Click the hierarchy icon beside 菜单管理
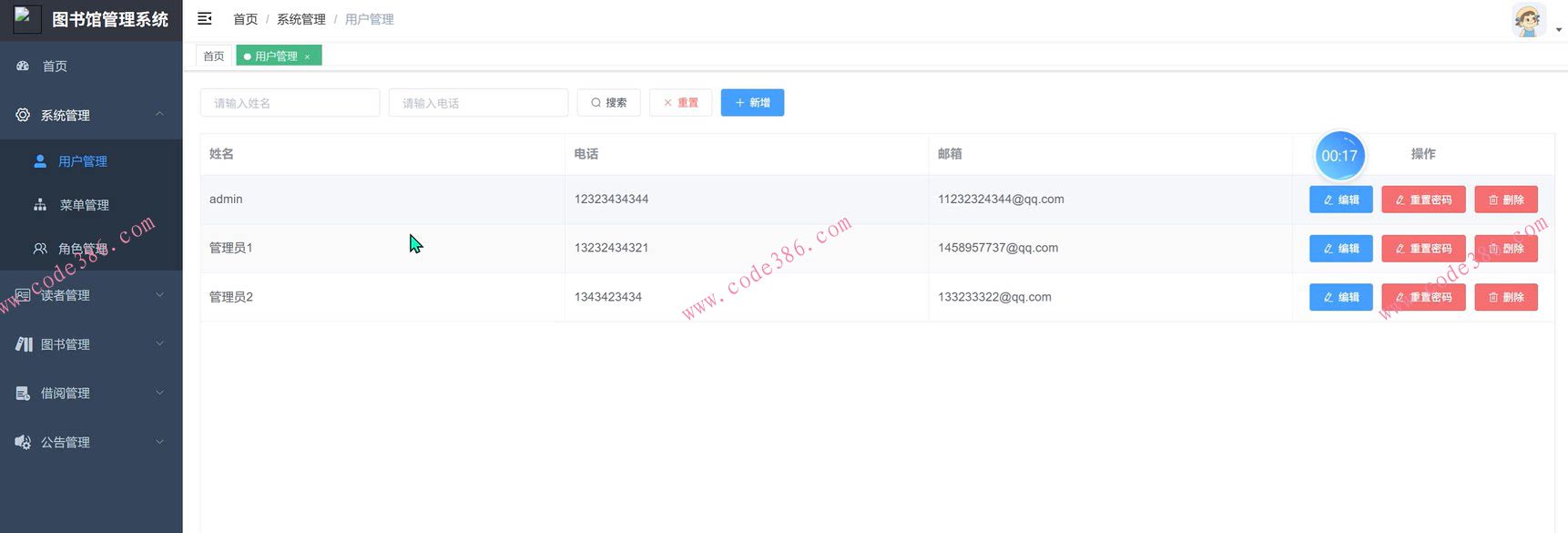1568x533 pixels. [40, 205]
